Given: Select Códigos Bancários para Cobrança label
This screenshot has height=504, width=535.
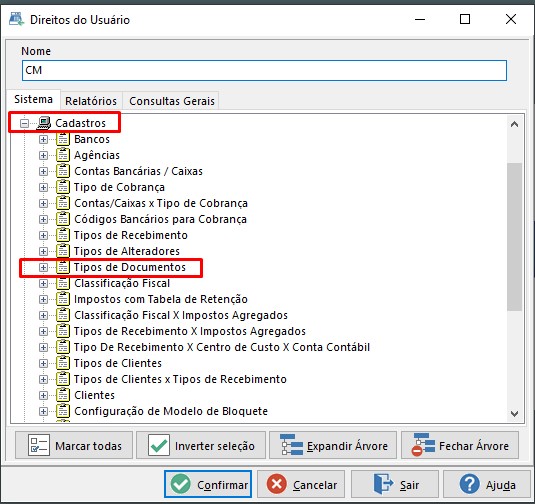Looking at the screenshot, I should pyautogui.click(x=160, y=219).
